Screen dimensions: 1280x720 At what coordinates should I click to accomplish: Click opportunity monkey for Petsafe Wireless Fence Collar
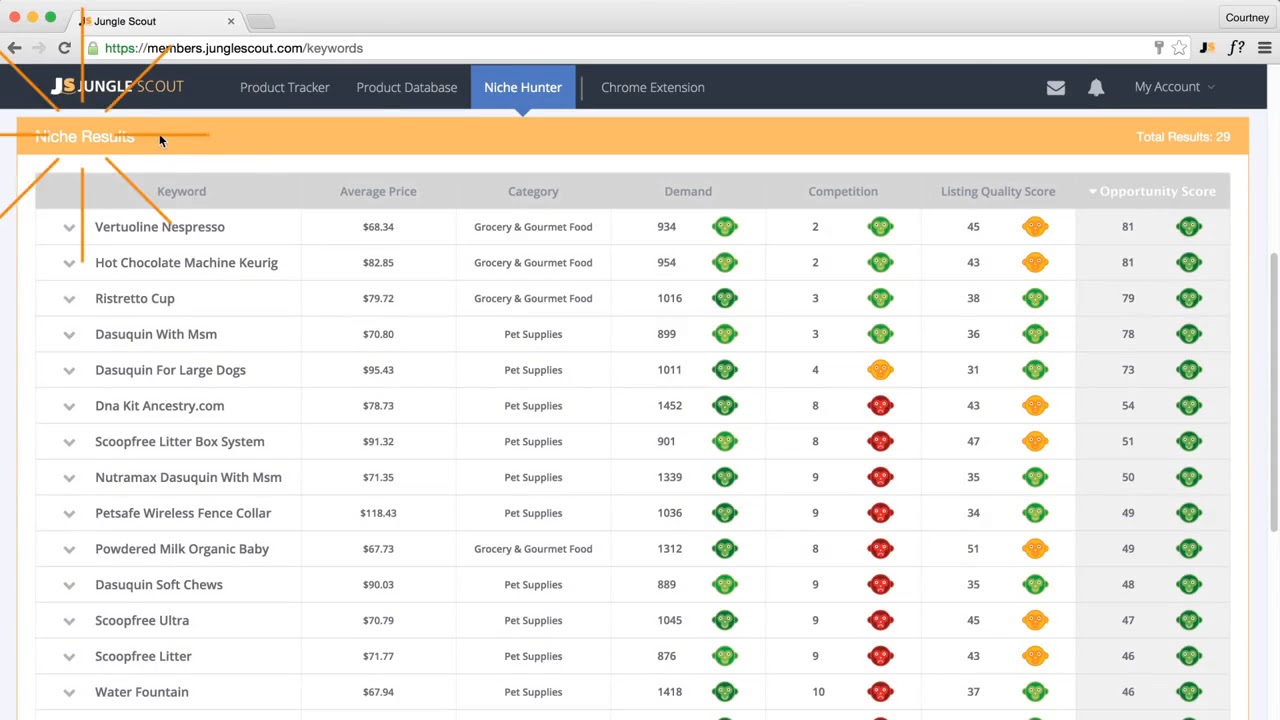coord(1189,513)
